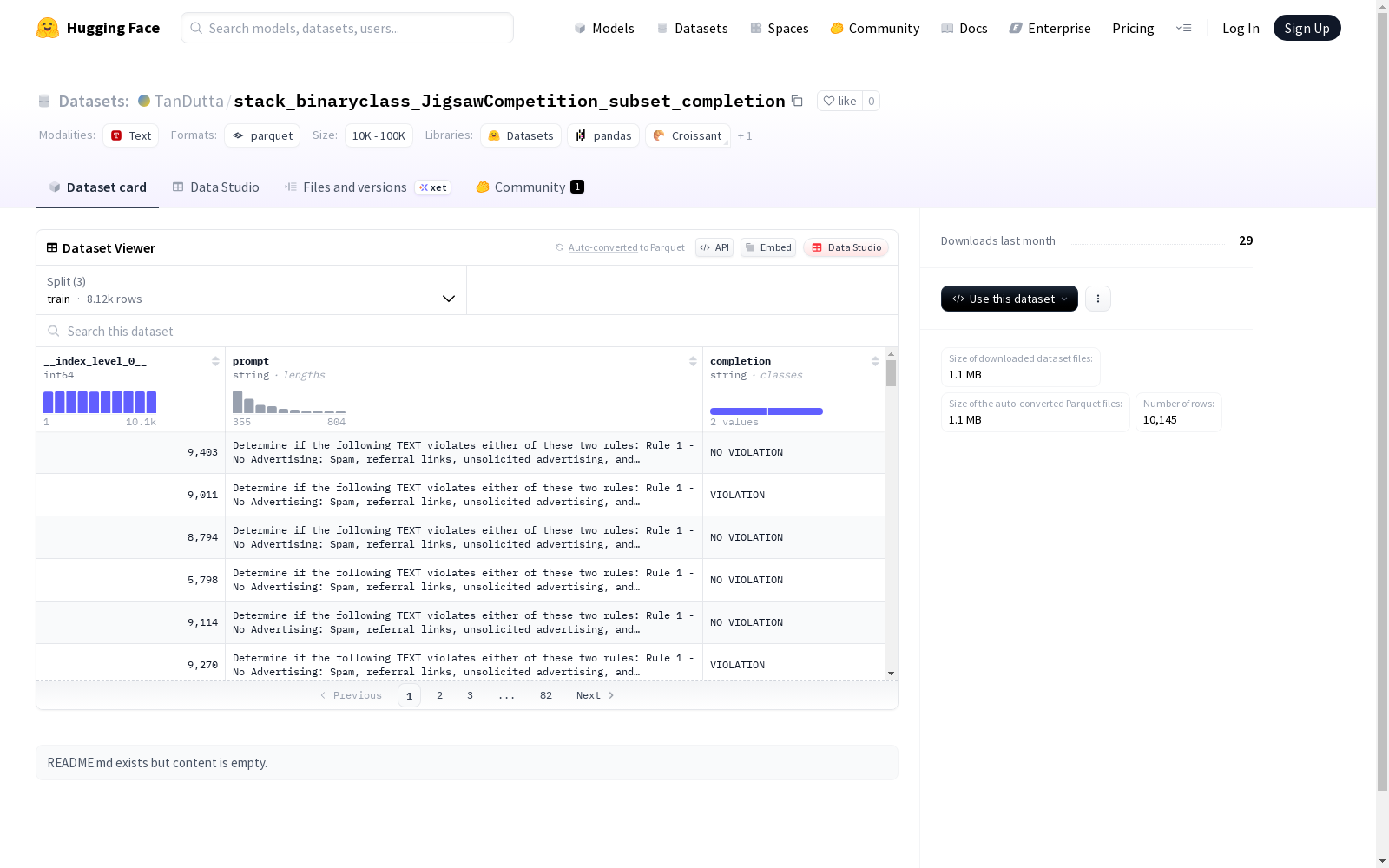Select the Datasets library tag

(521, 135)
